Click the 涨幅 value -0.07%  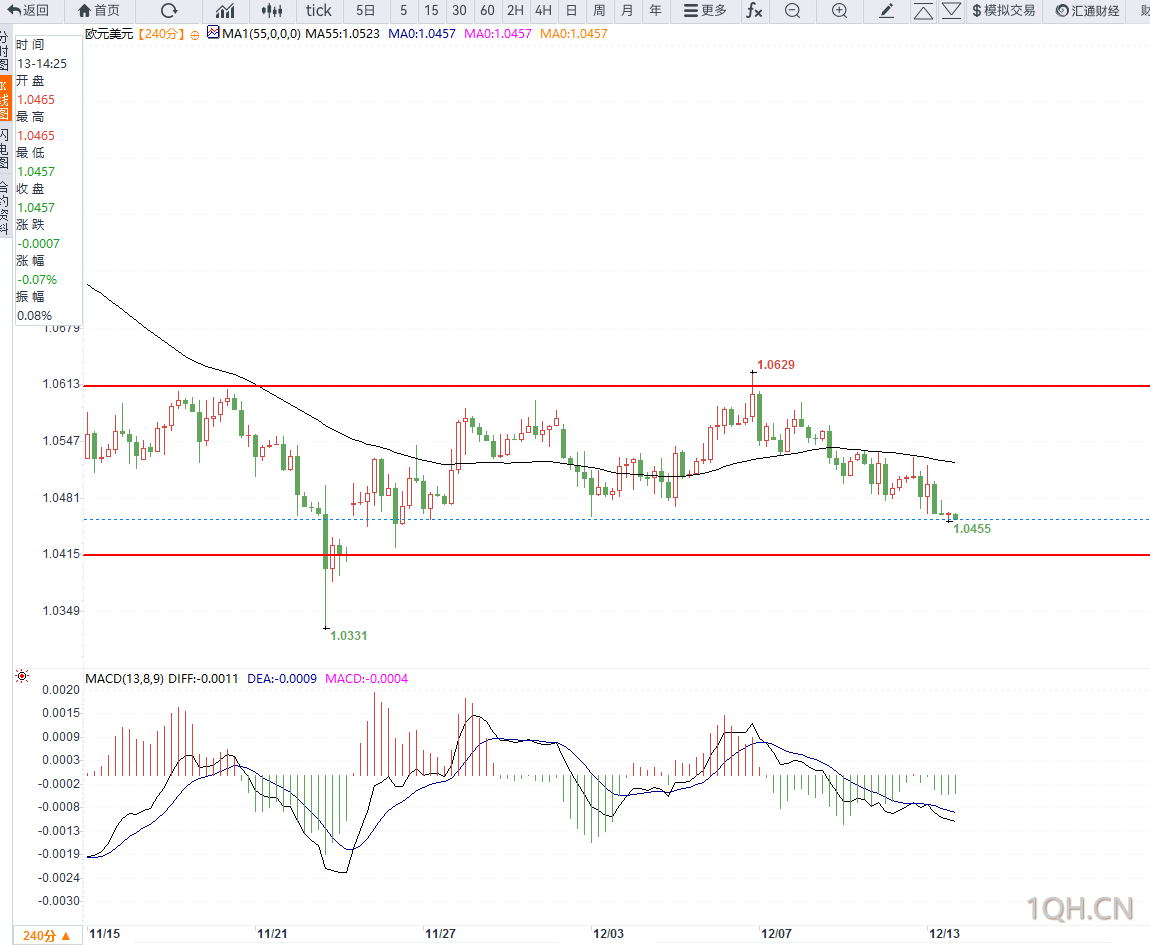point(37,280)
